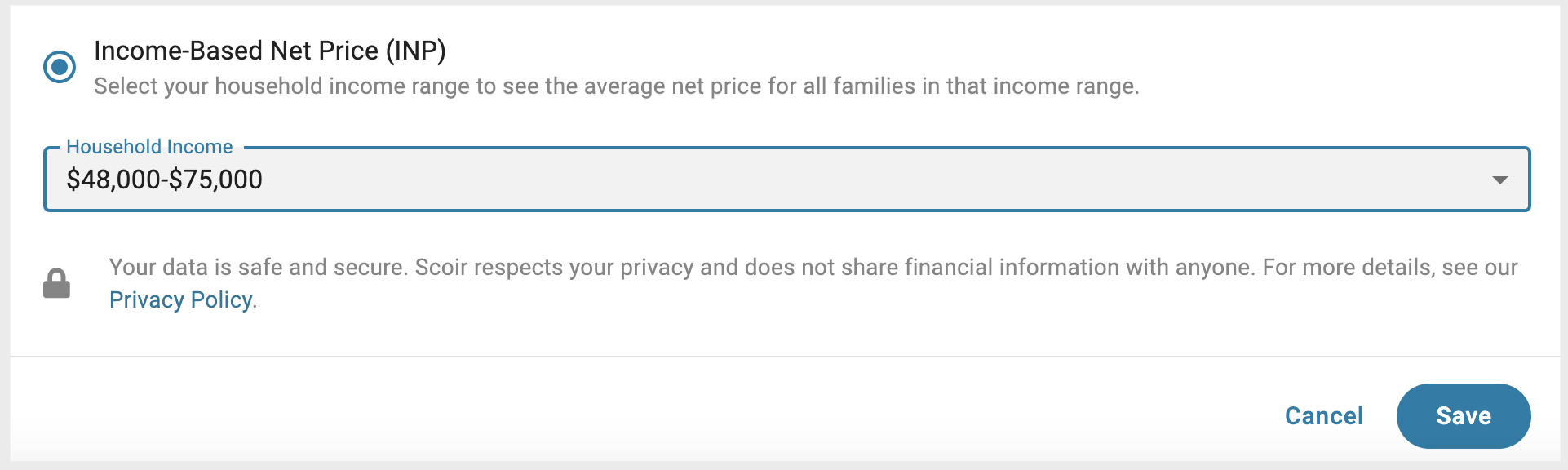
Task: Click the Income-Based Net Price (INP) heading
Action: 270,51
